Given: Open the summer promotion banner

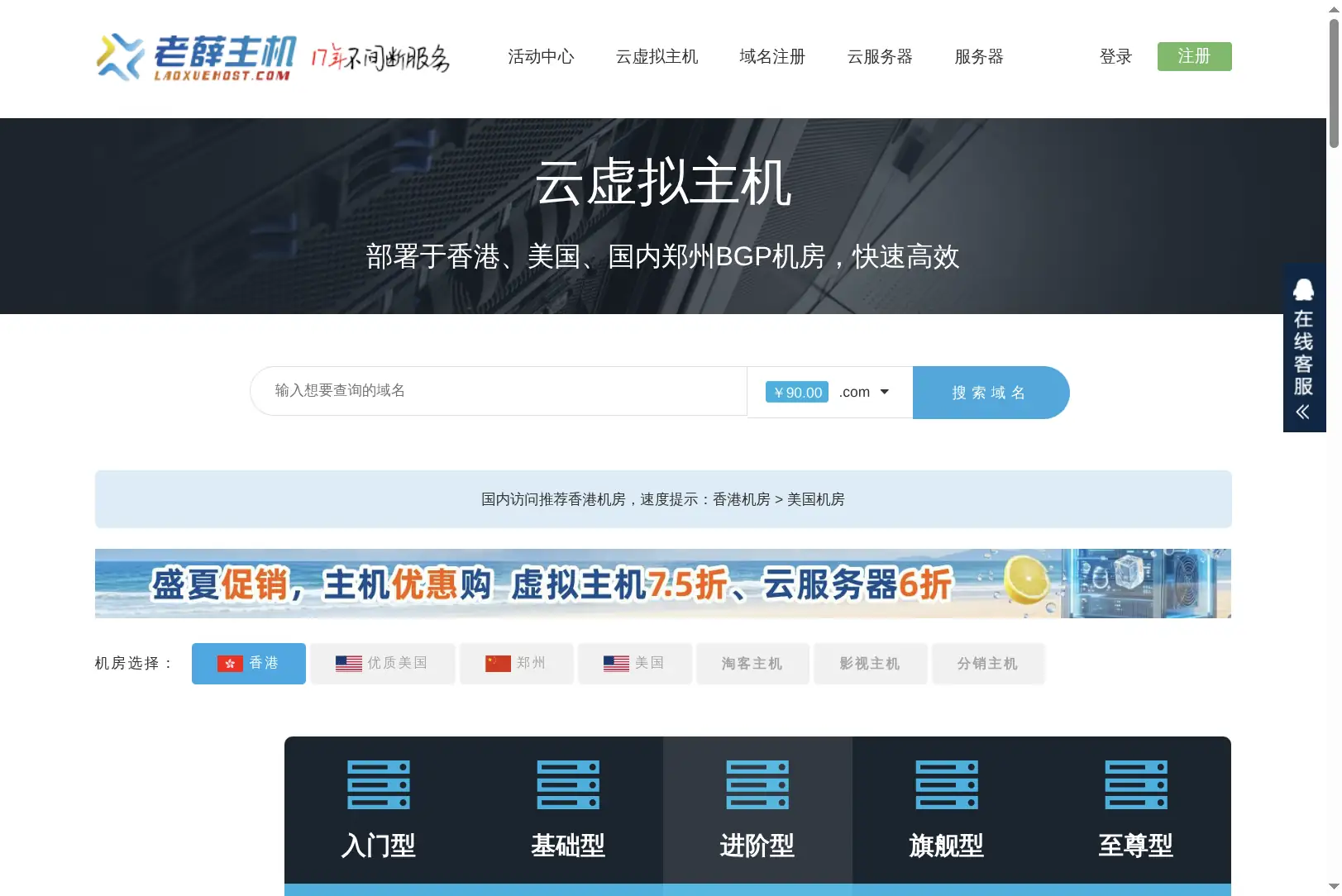Looking at the screenshot, I should click(x=663, y=584).
